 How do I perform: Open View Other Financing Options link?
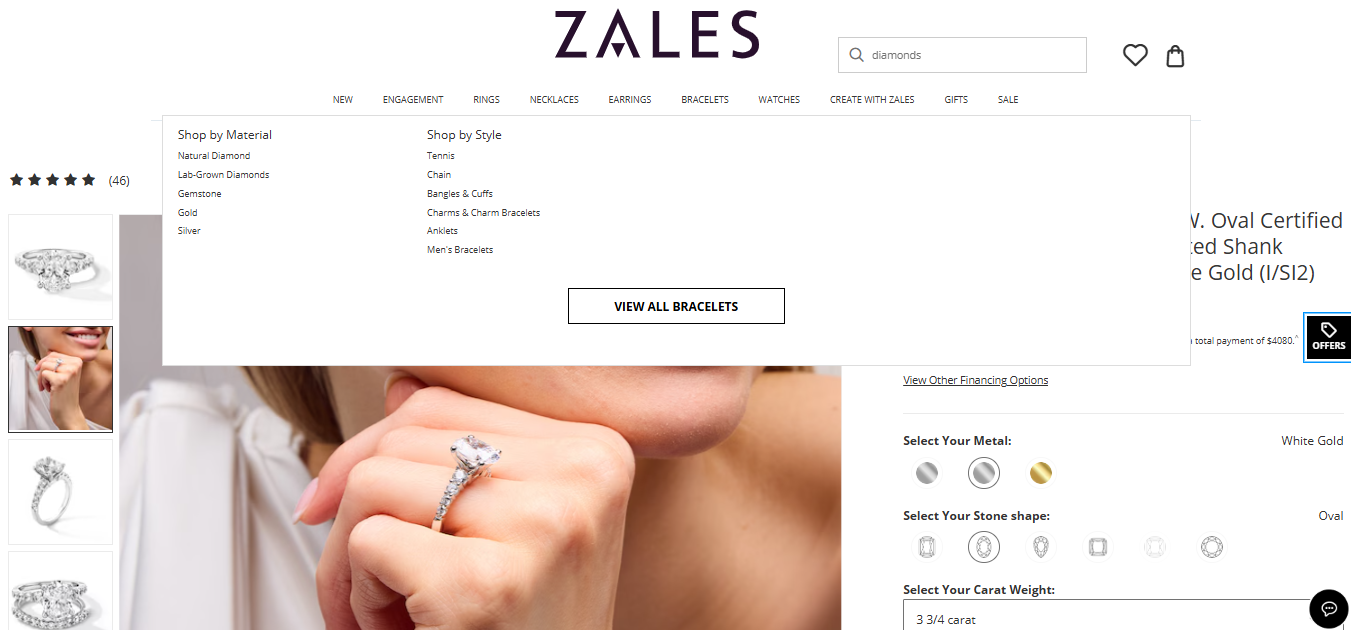tap(975, 380)
